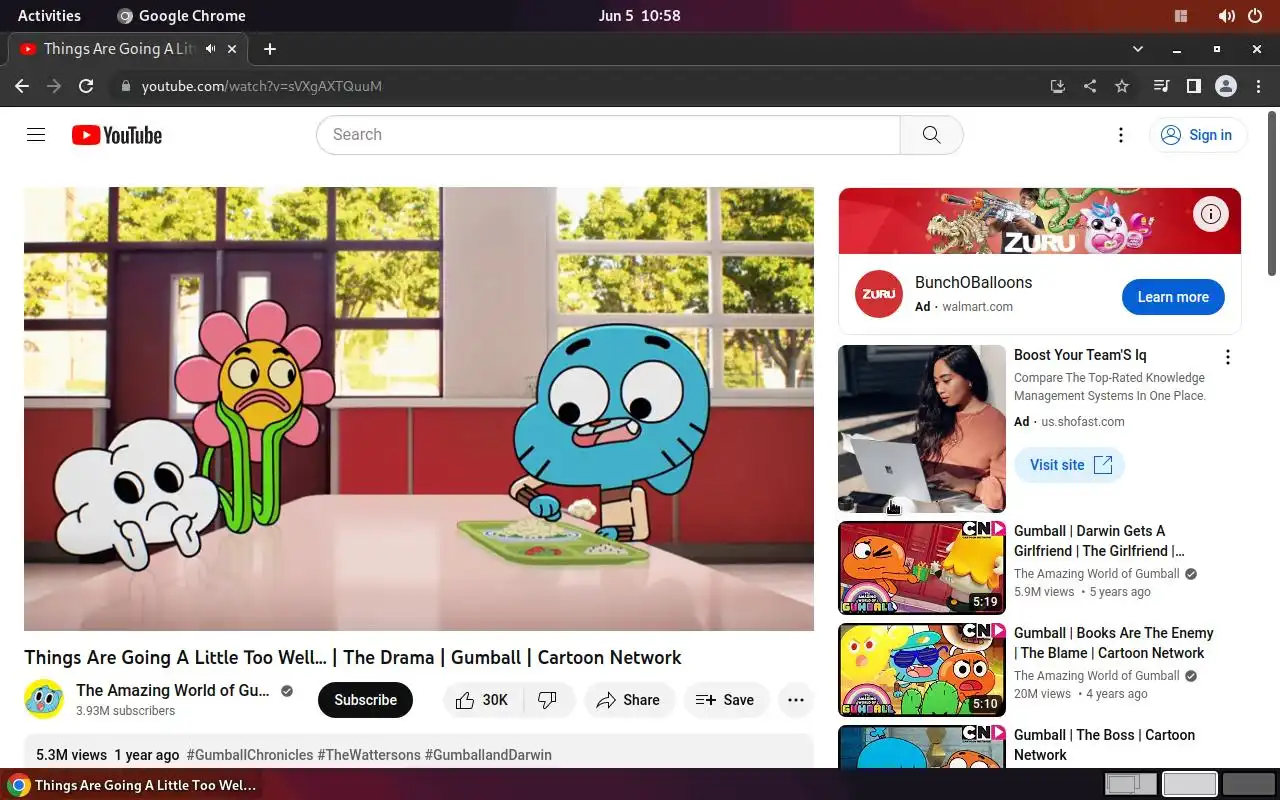This screenshot has height=800, width=1280.
Task: Expand the tab search dropdown chevron
Action: coord(1137,48)
